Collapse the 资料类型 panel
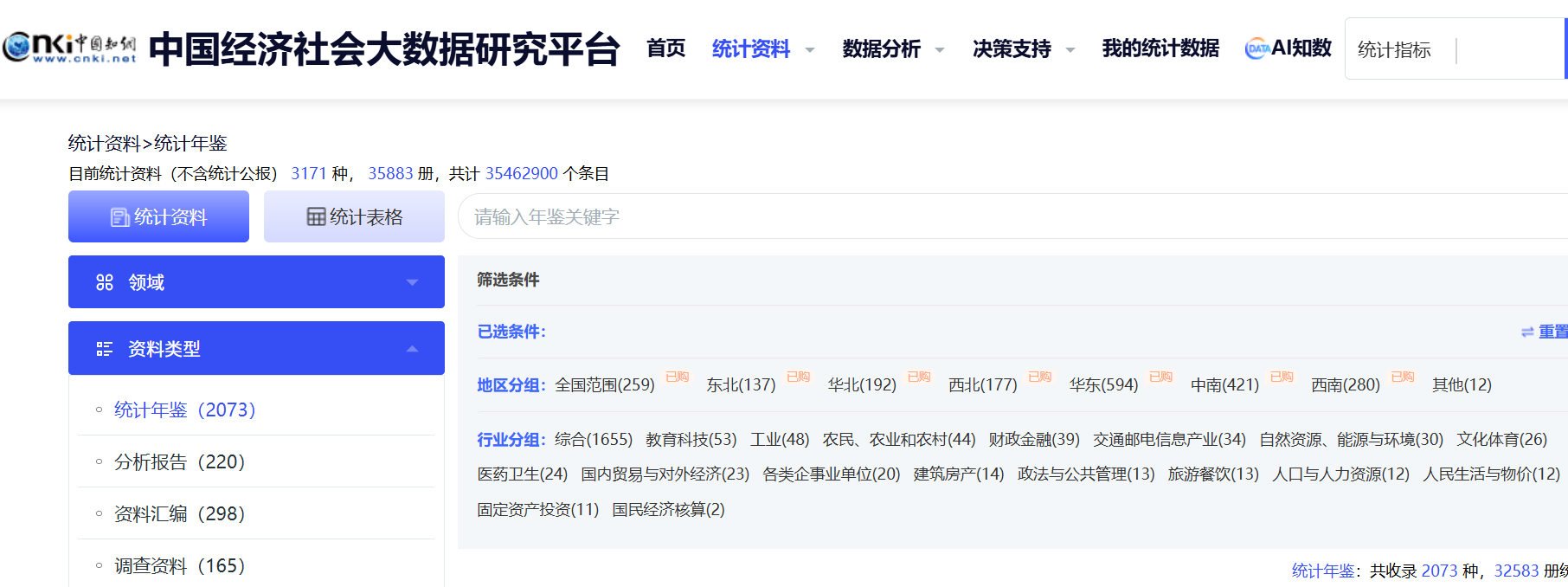1568x587 pixels. (256, 348)
